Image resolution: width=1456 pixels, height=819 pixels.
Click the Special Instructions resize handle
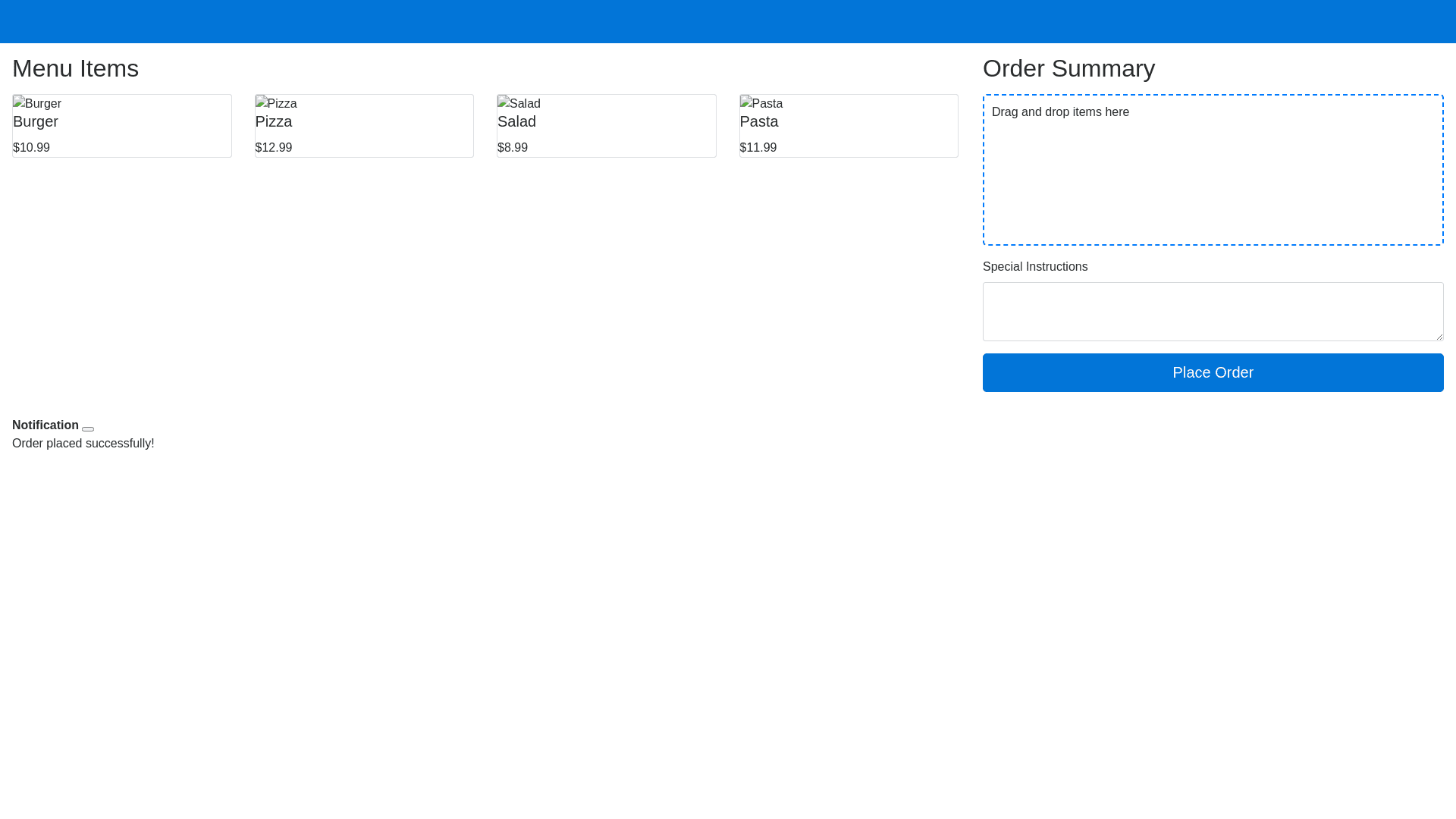pyautogui.click(x=1439, y=336)
